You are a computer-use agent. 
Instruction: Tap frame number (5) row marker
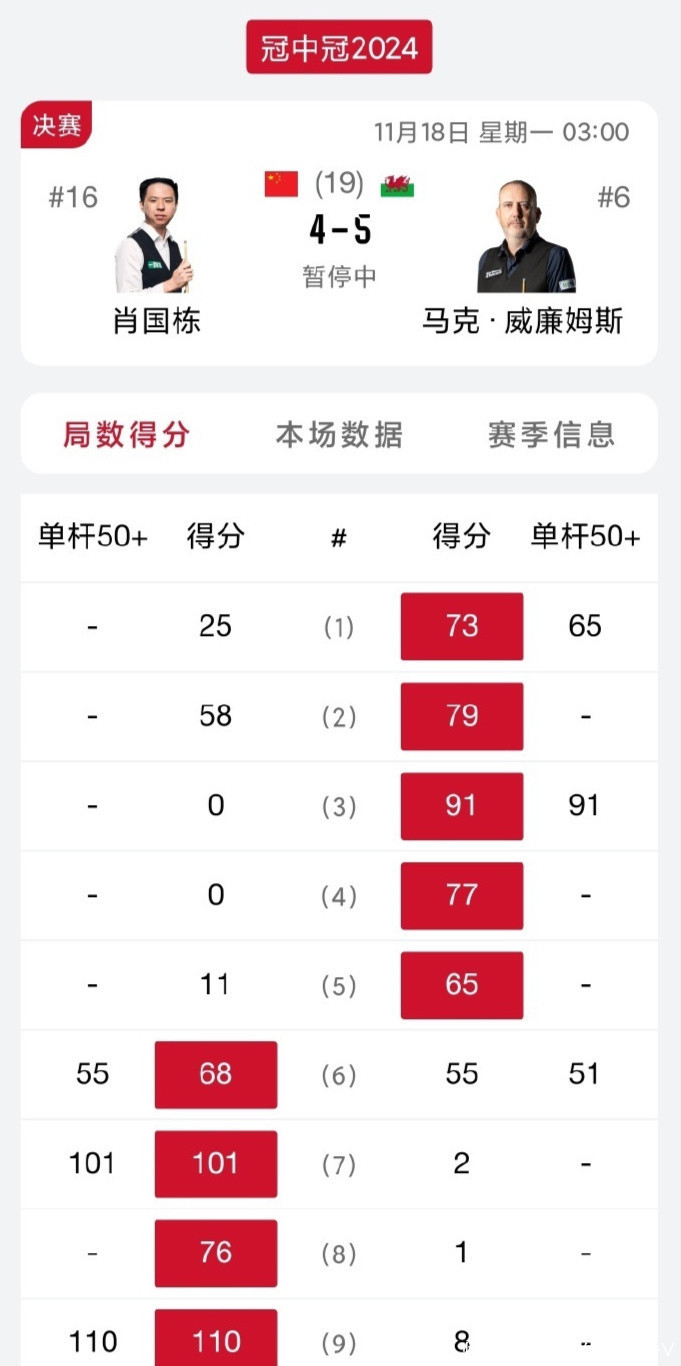pos(339,985)
